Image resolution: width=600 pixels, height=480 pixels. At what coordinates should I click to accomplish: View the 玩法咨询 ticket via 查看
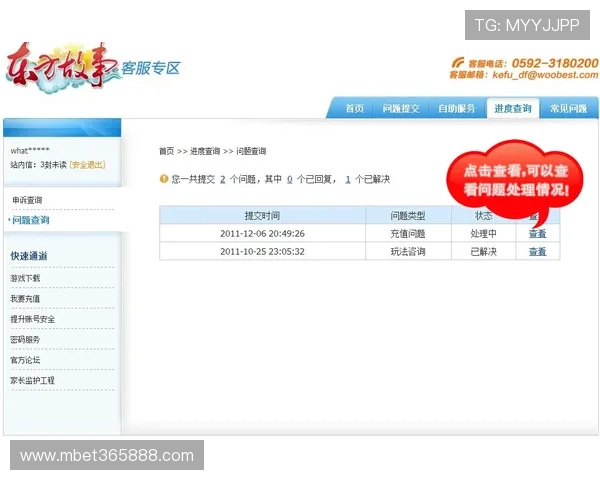pos(537,251)
